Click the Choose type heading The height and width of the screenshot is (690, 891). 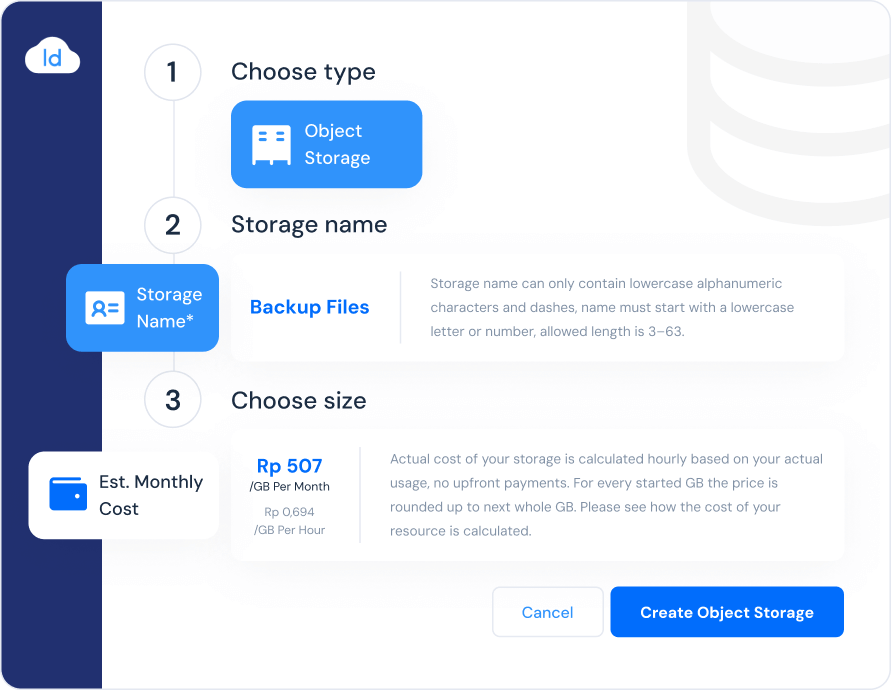[303, 72]
